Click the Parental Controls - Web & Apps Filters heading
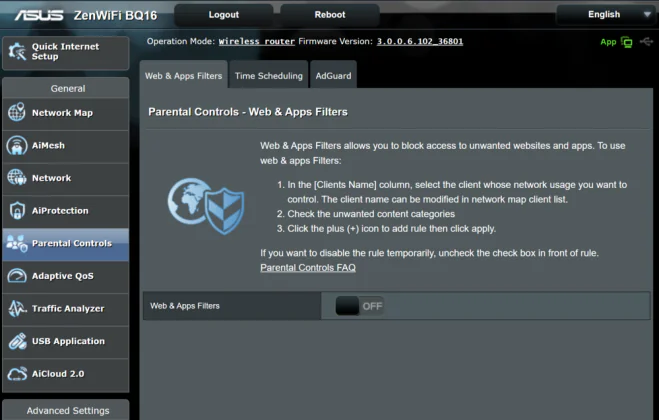Image resolution: width=659 pixels, height=420 pixels. 248,112
